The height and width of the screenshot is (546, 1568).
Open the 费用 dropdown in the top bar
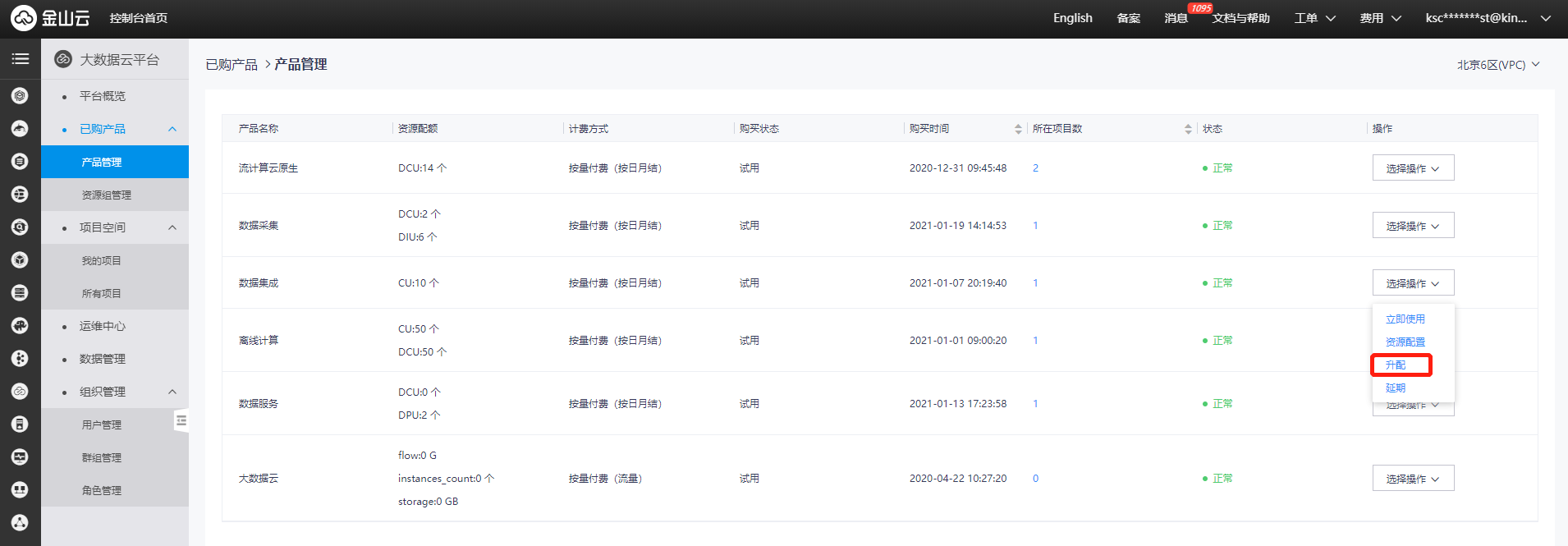point(1380,18)
